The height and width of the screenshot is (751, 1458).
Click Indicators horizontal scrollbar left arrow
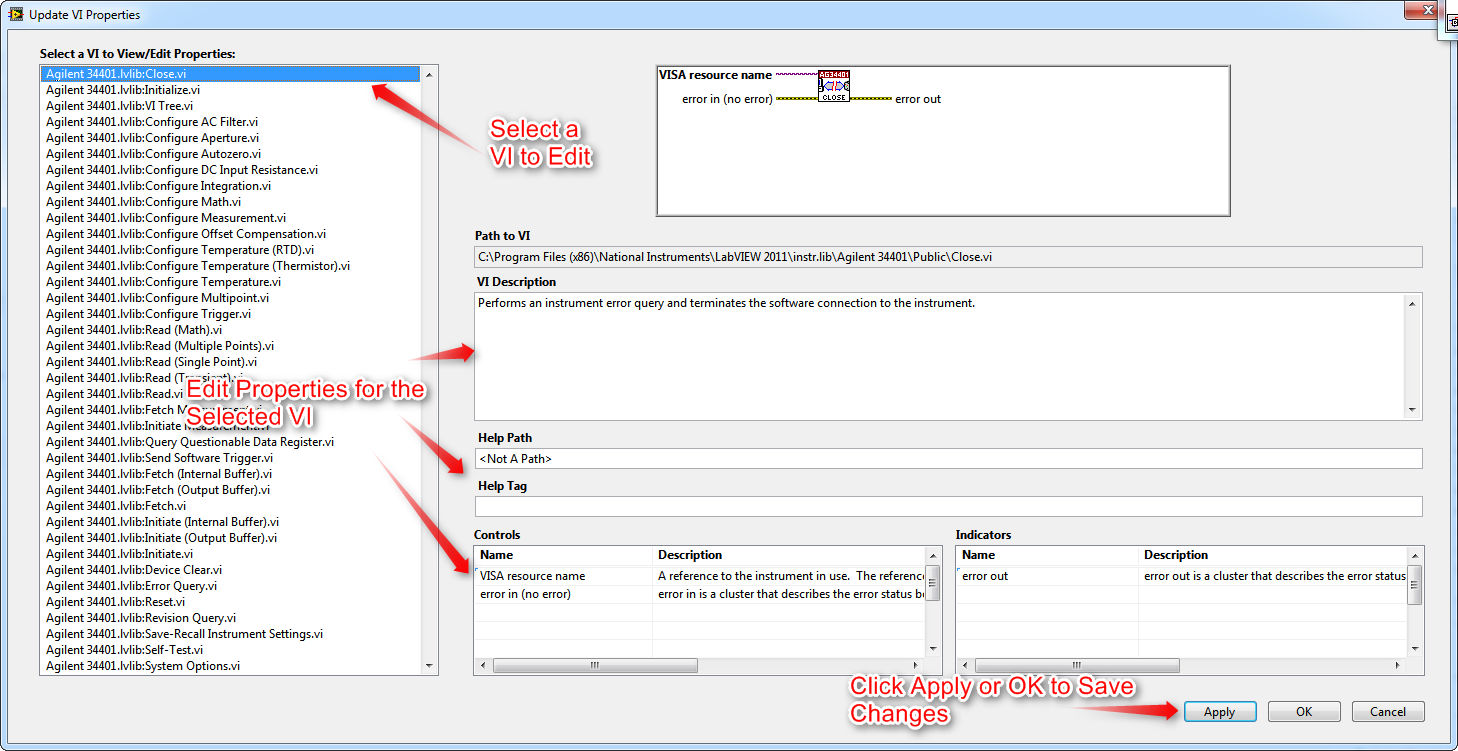[966, 665]
